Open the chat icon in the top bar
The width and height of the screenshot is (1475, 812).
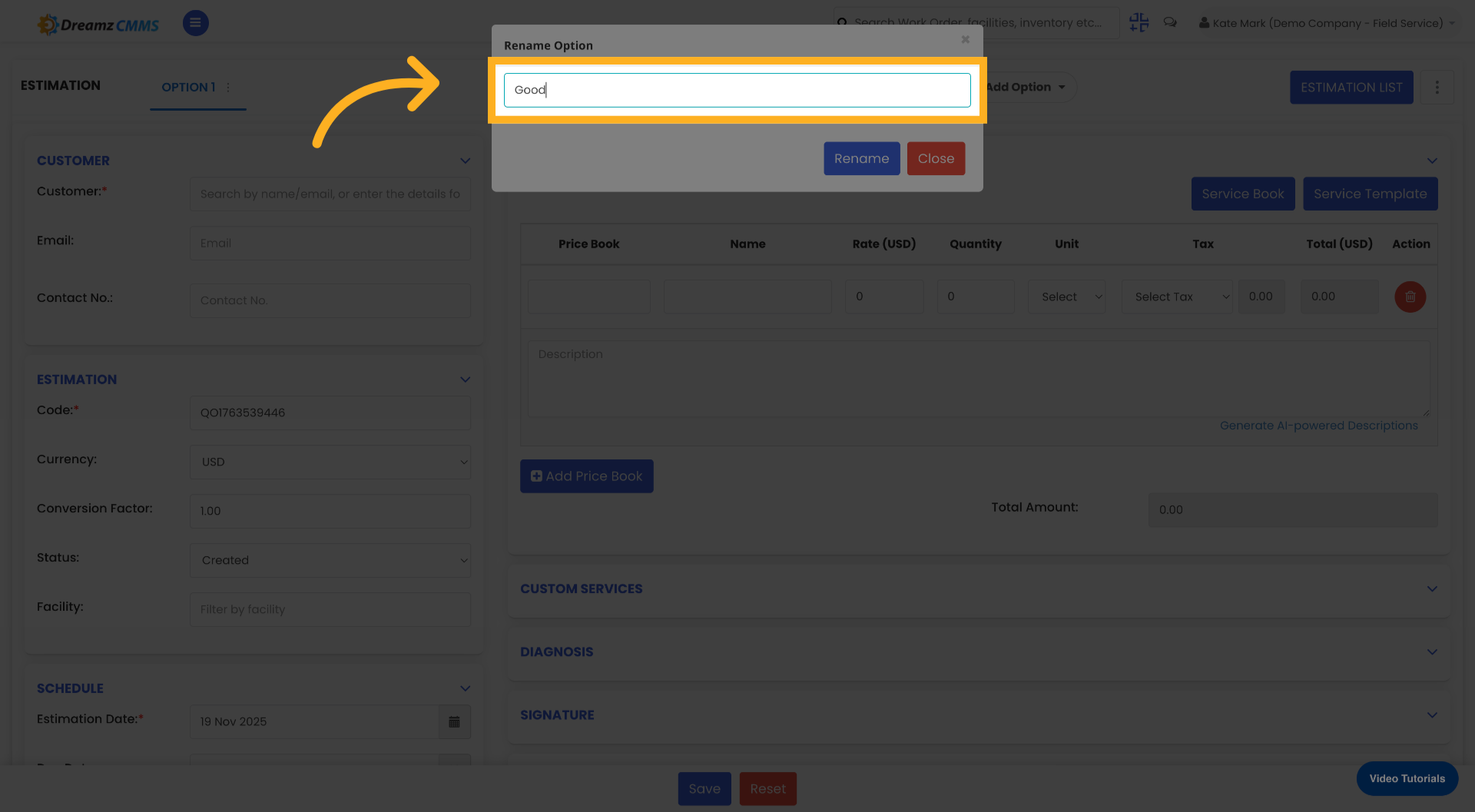point(1170,22)
